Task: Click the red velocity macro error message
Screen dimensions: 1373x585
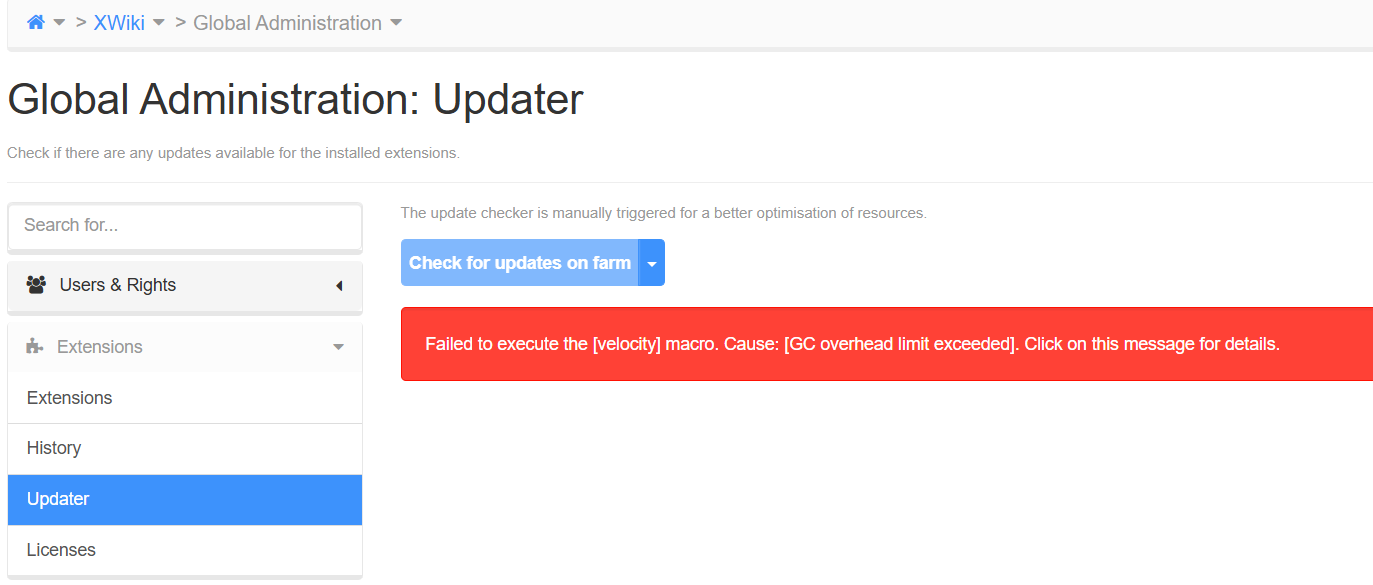Action: 887,344
